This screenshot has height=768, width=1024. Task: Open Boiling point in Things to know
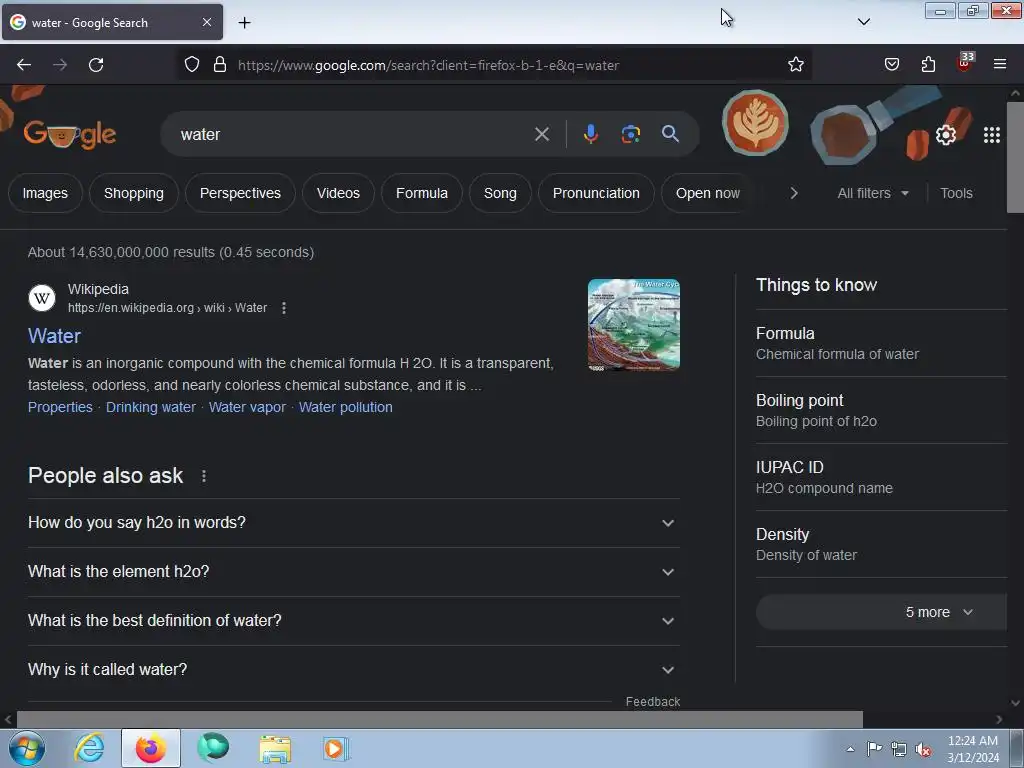pos(881,411)
